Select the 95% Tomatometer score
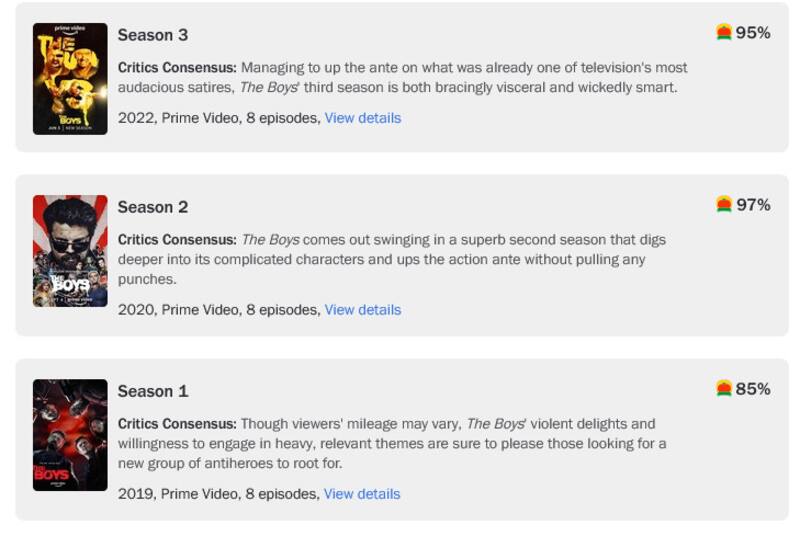 pyautogui.click(x=753, y=33)
